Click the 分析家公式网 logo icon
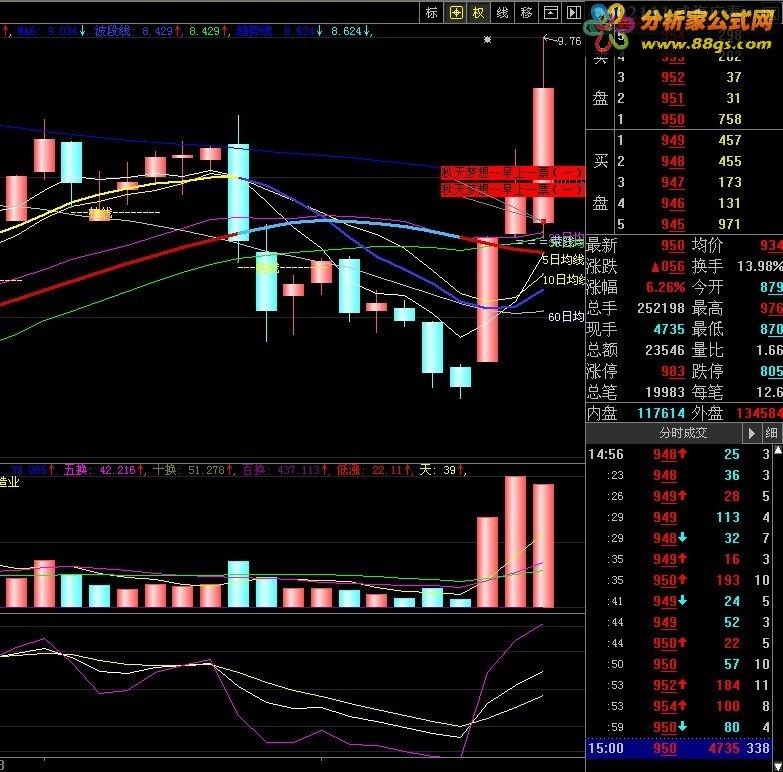783x772 pixels. [606, 27]
